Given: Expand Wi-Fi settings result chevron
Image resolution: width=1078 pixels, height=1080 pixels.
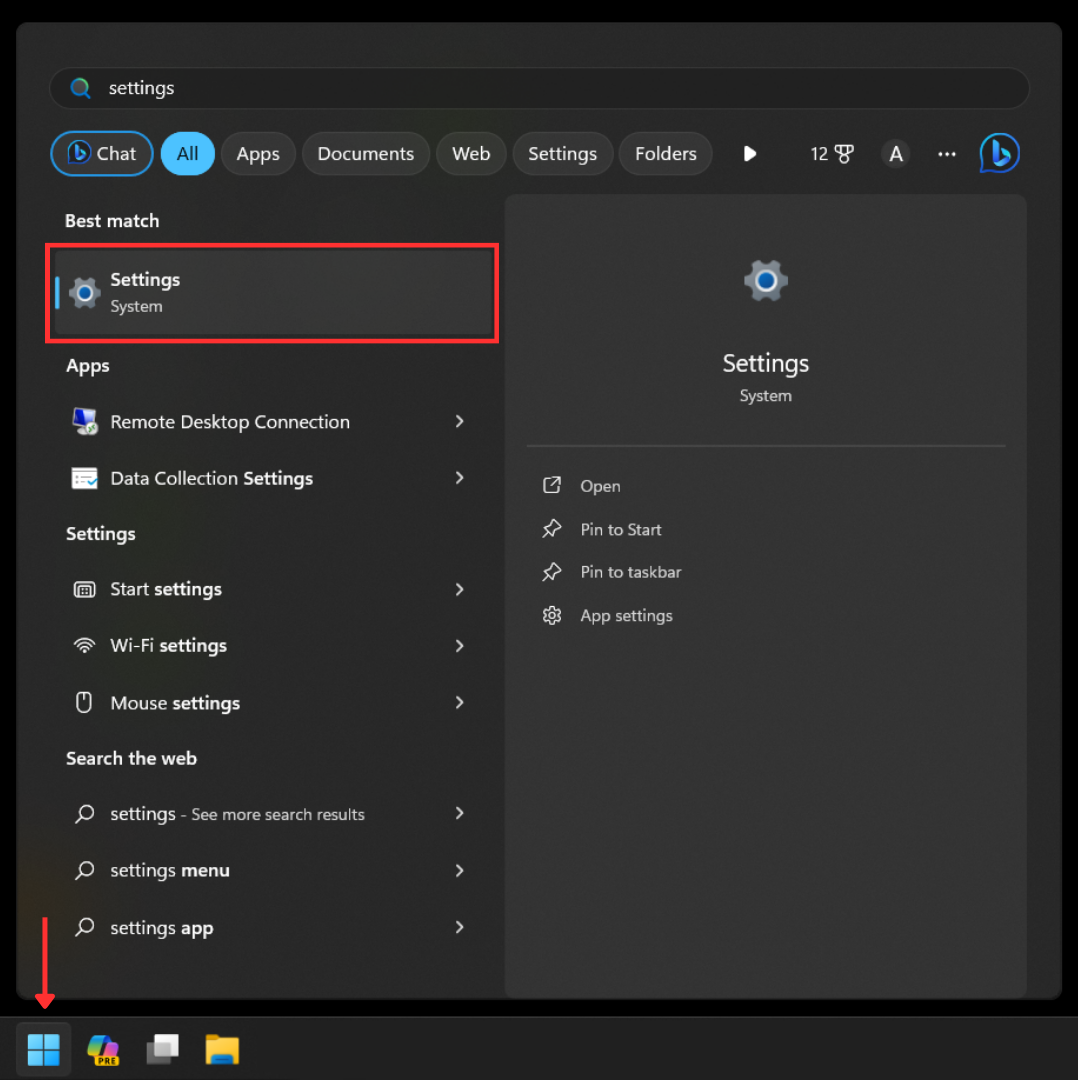Looking at the screenshot, I should tap(460, 646).
